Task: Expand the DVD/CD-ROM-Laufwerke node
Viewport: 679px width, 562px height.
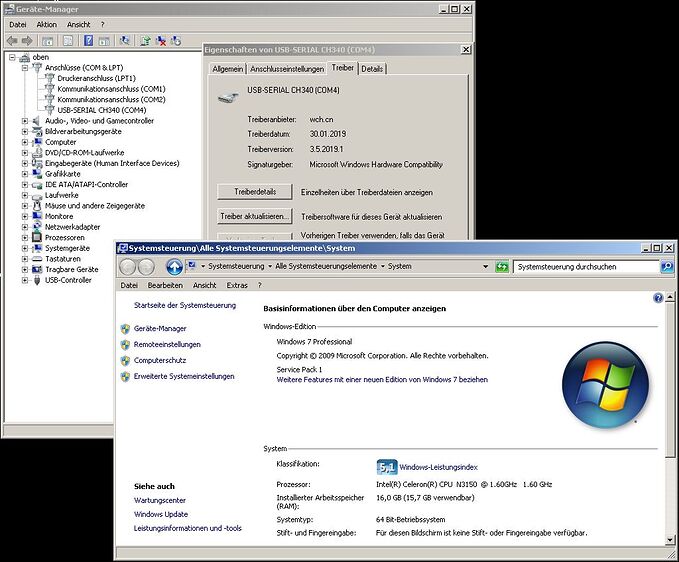Action: (25, 153)
